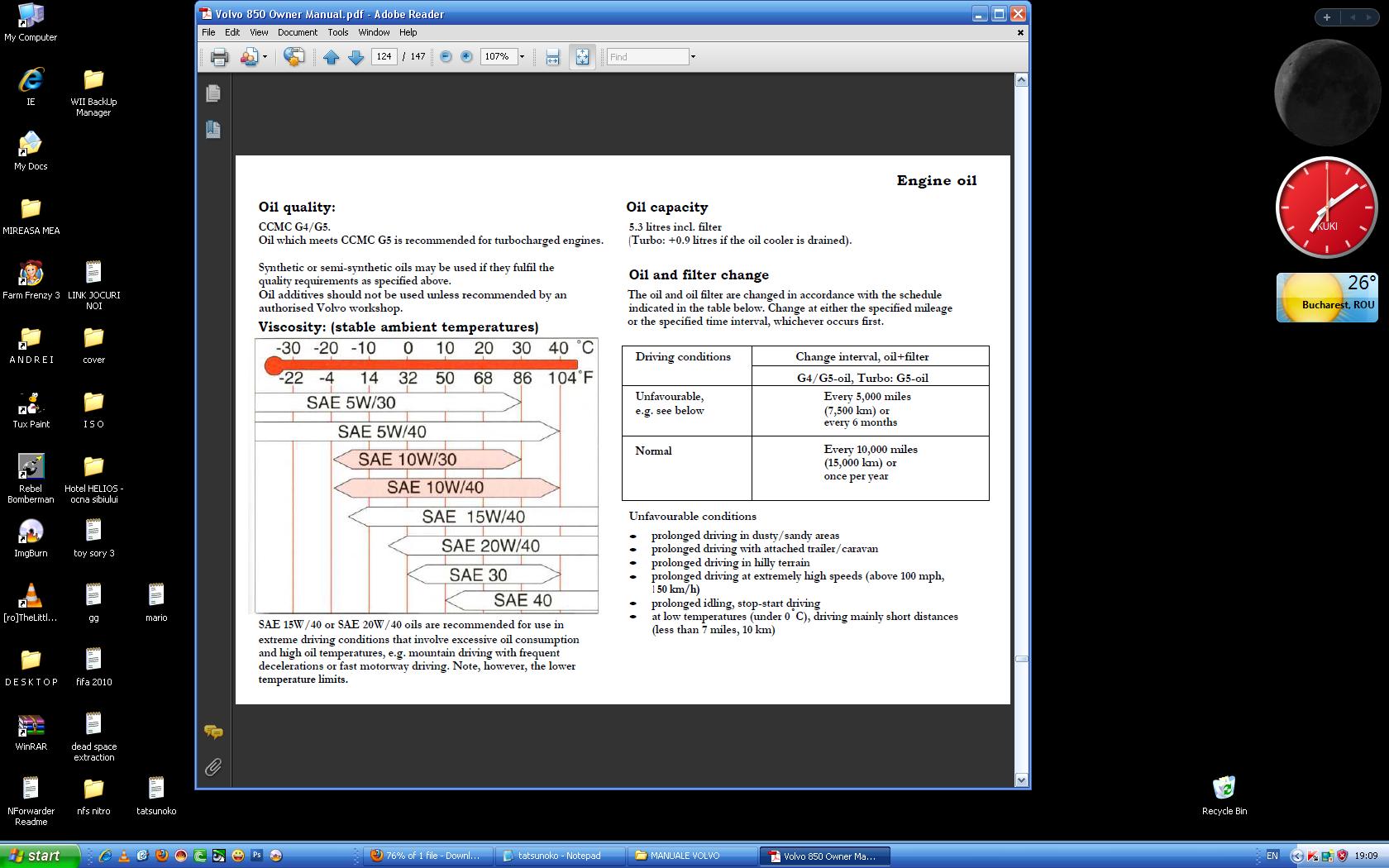Click the Email/share document toolbar icon
The height and width of the screenshot is (868, 1389).
click(x=249, y=57)
